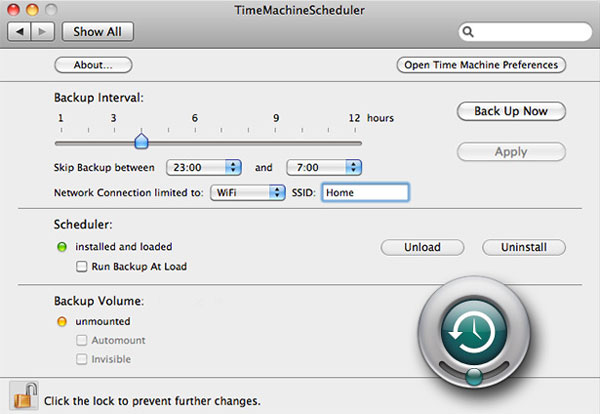Click the SSID text field containing Home
The width and height of the screenshot is (600, 414).
[365, 192]
